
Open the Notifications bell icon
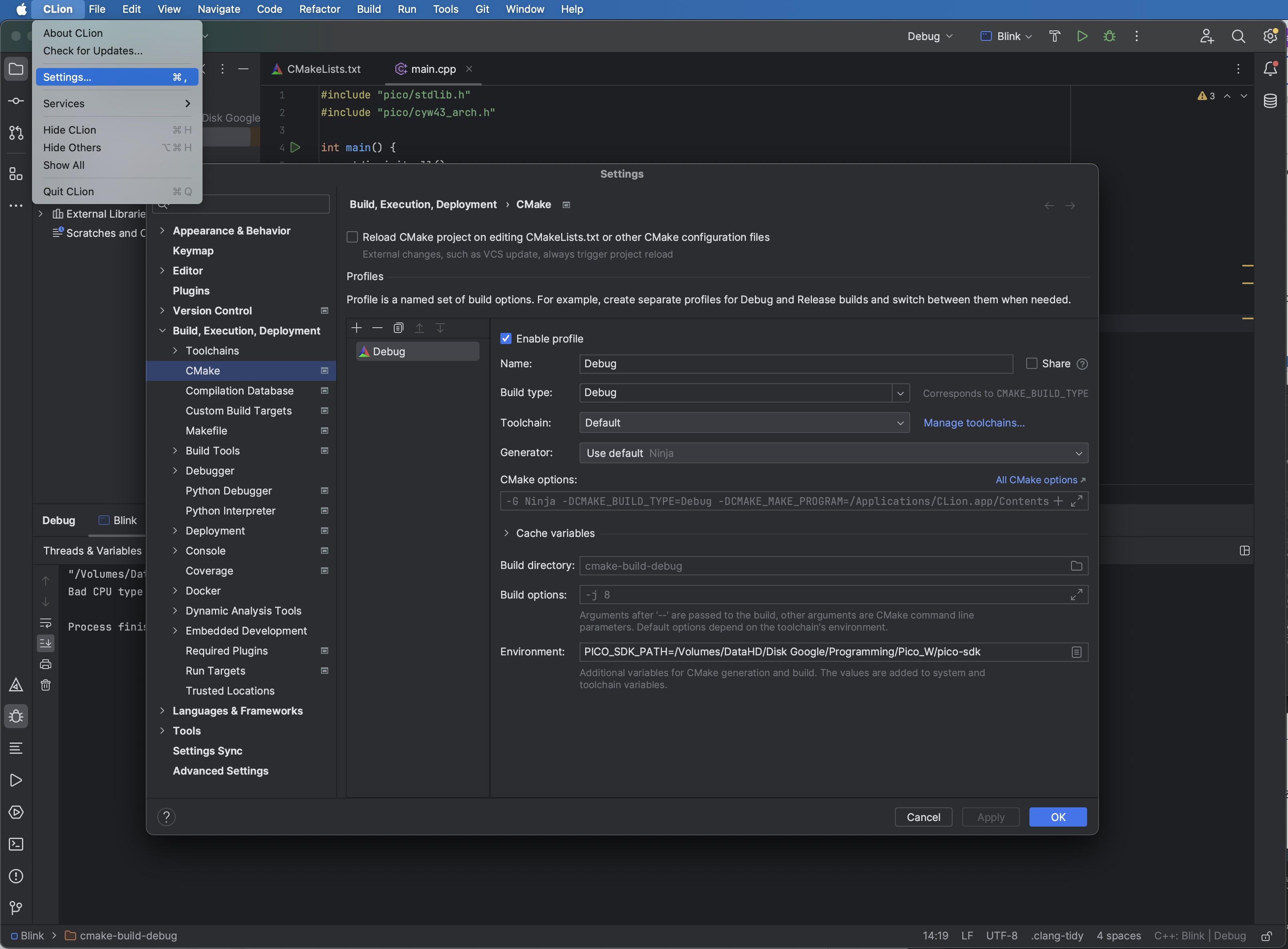[x=1270, y=69]
